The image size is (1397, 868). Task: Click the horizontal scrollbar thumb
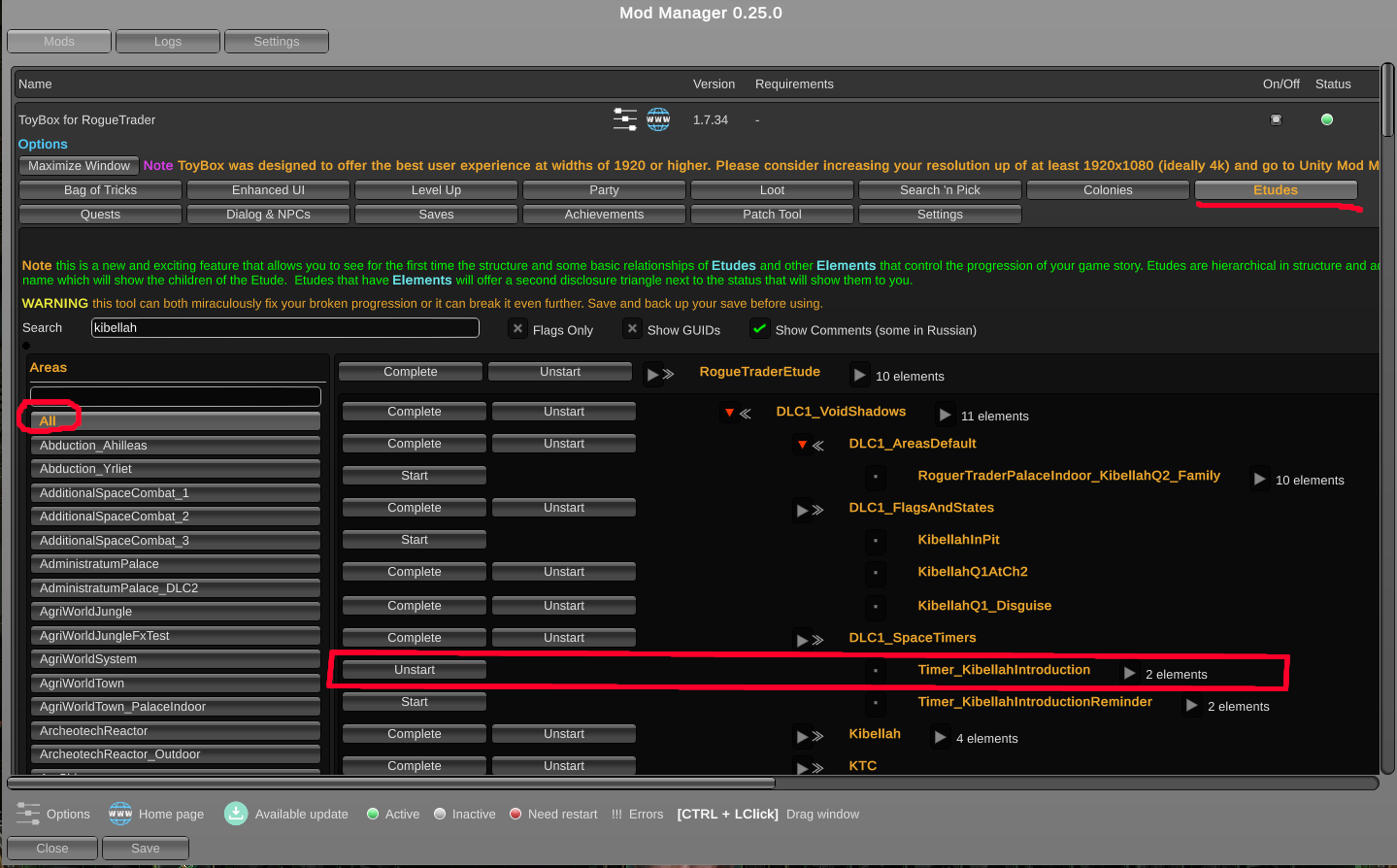[391, 783]
